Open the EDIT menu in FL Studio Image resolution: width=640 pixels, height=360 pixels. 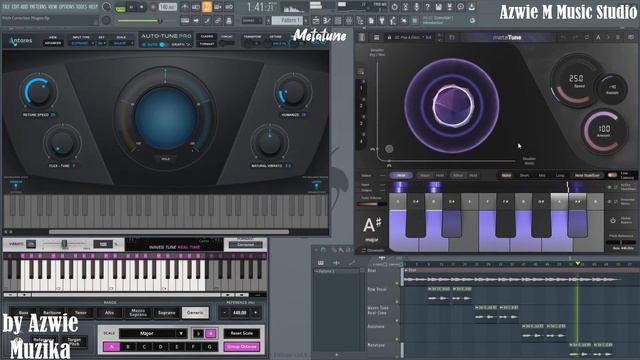coord(16,7)
